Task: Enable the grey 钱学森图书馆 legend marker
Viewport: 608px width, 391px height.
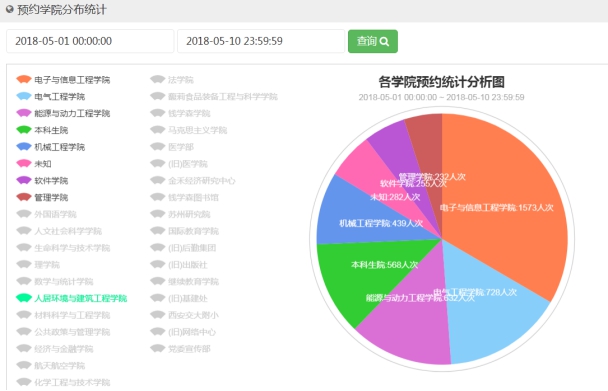Action: coord(157,197)
